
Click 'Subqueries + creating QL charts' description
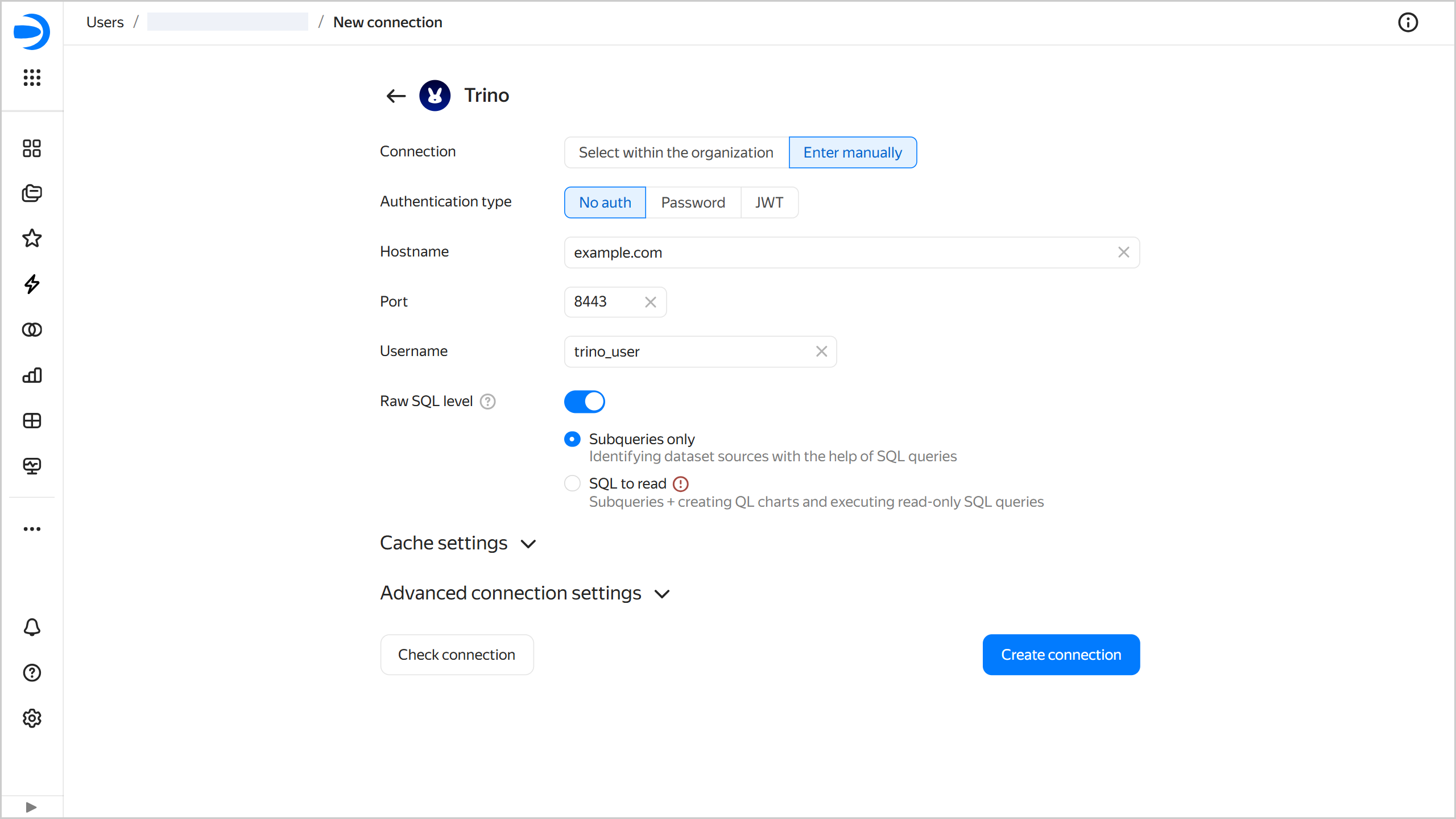[817, 502]
